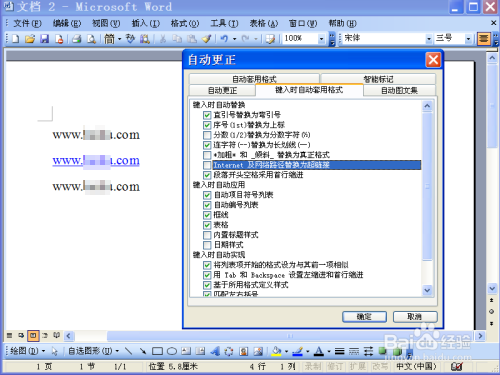Open the 绘图 drawing menu dropdown
Viewport: 500px width, 375px height.
pos(28,351)
